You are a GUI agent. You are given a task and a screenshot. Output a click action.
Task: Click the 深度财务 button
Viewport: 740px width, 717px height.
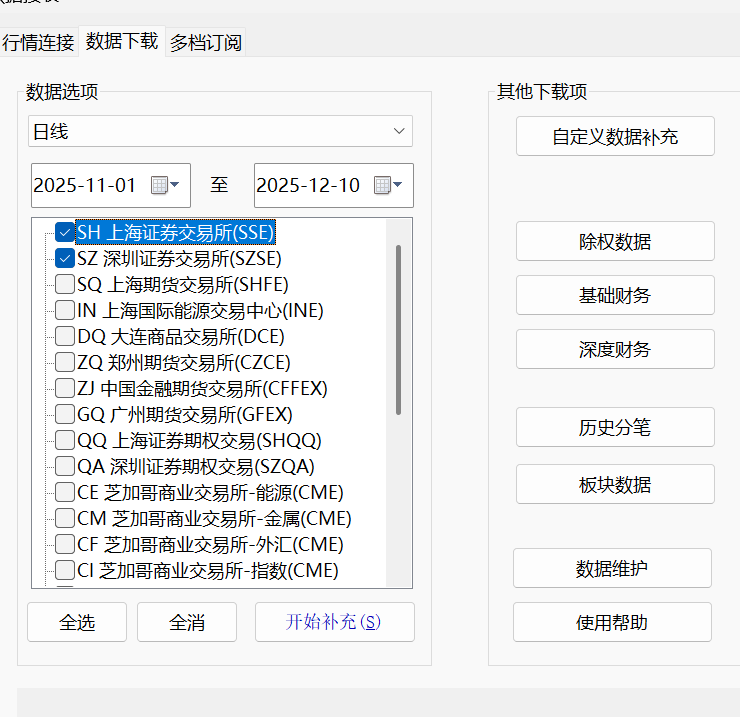(x=615, y=349)
